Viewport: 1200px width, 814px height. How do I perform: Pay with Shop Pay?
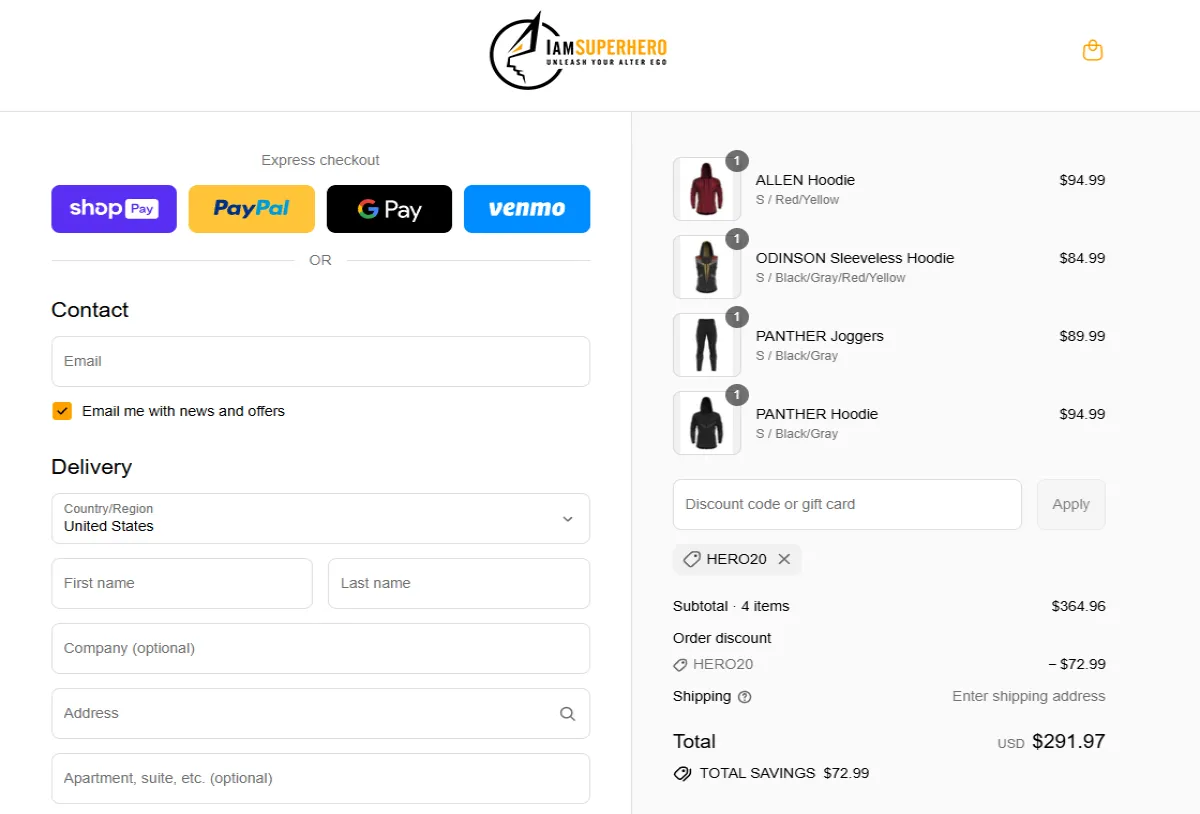pyautogui.click(x=114, y=209)
